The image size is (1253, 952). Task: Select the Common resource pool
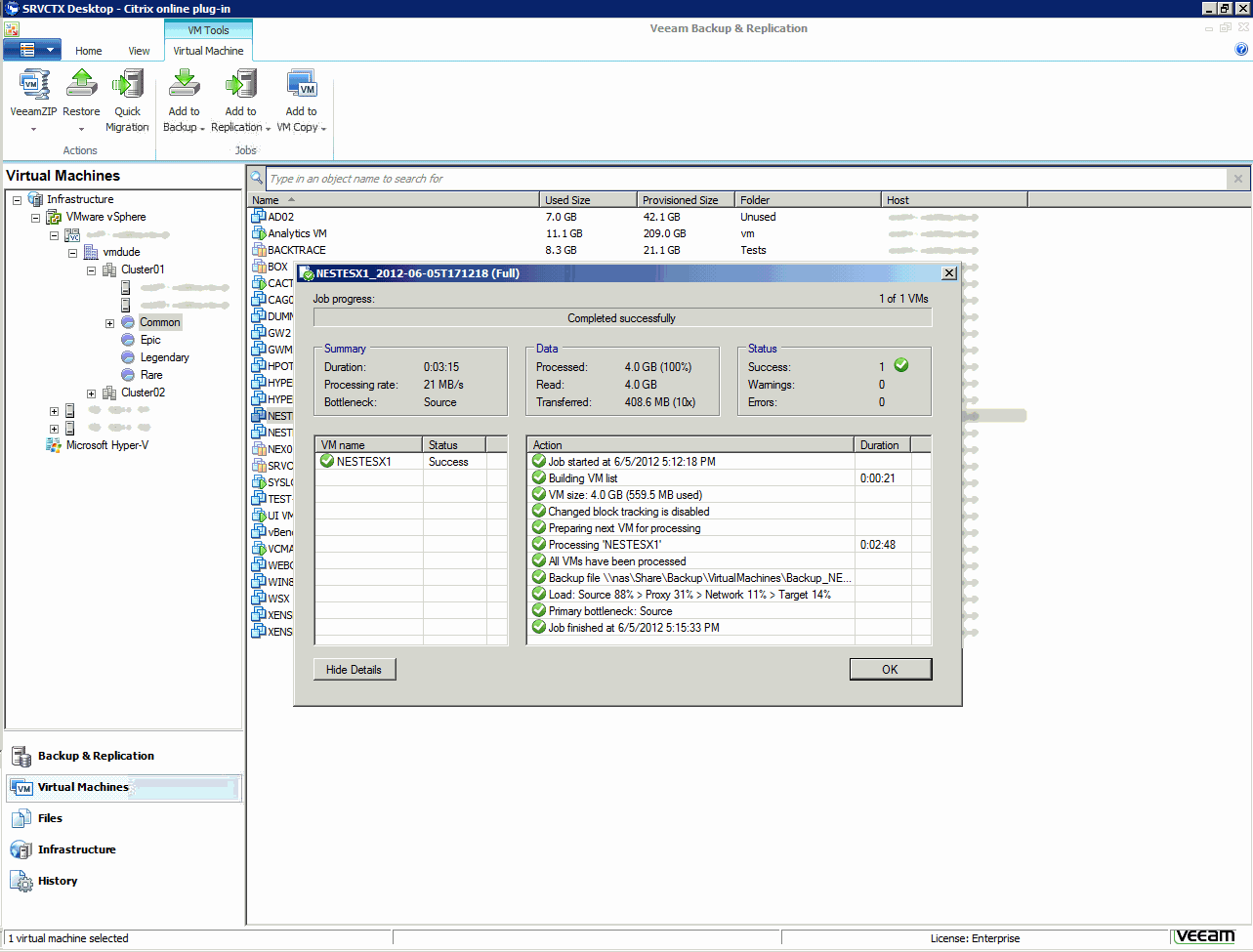tap(159, 322)
